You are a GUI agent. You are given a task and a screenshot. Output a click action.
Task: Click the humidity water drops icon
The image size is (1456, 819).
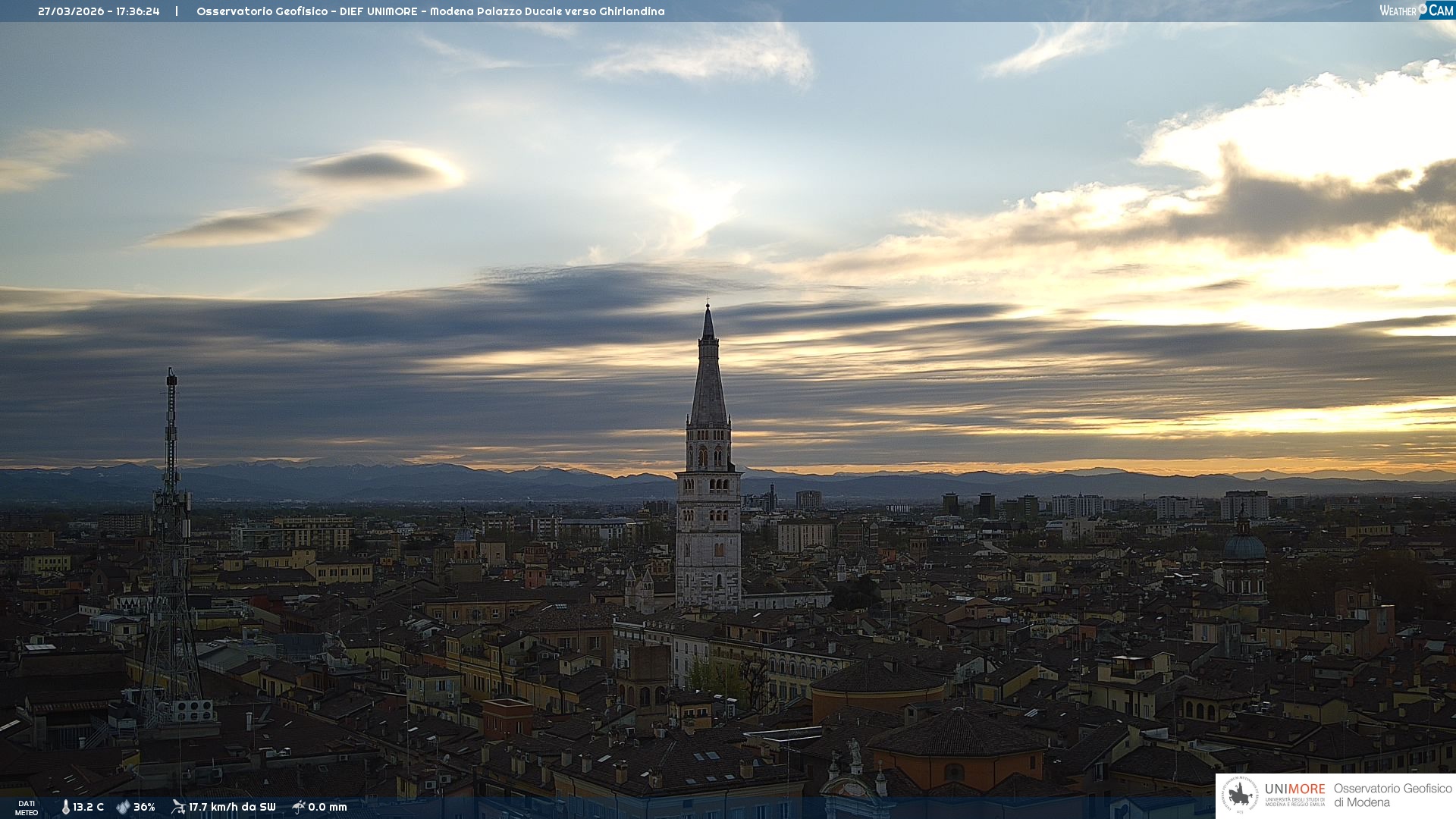(123, 807)
